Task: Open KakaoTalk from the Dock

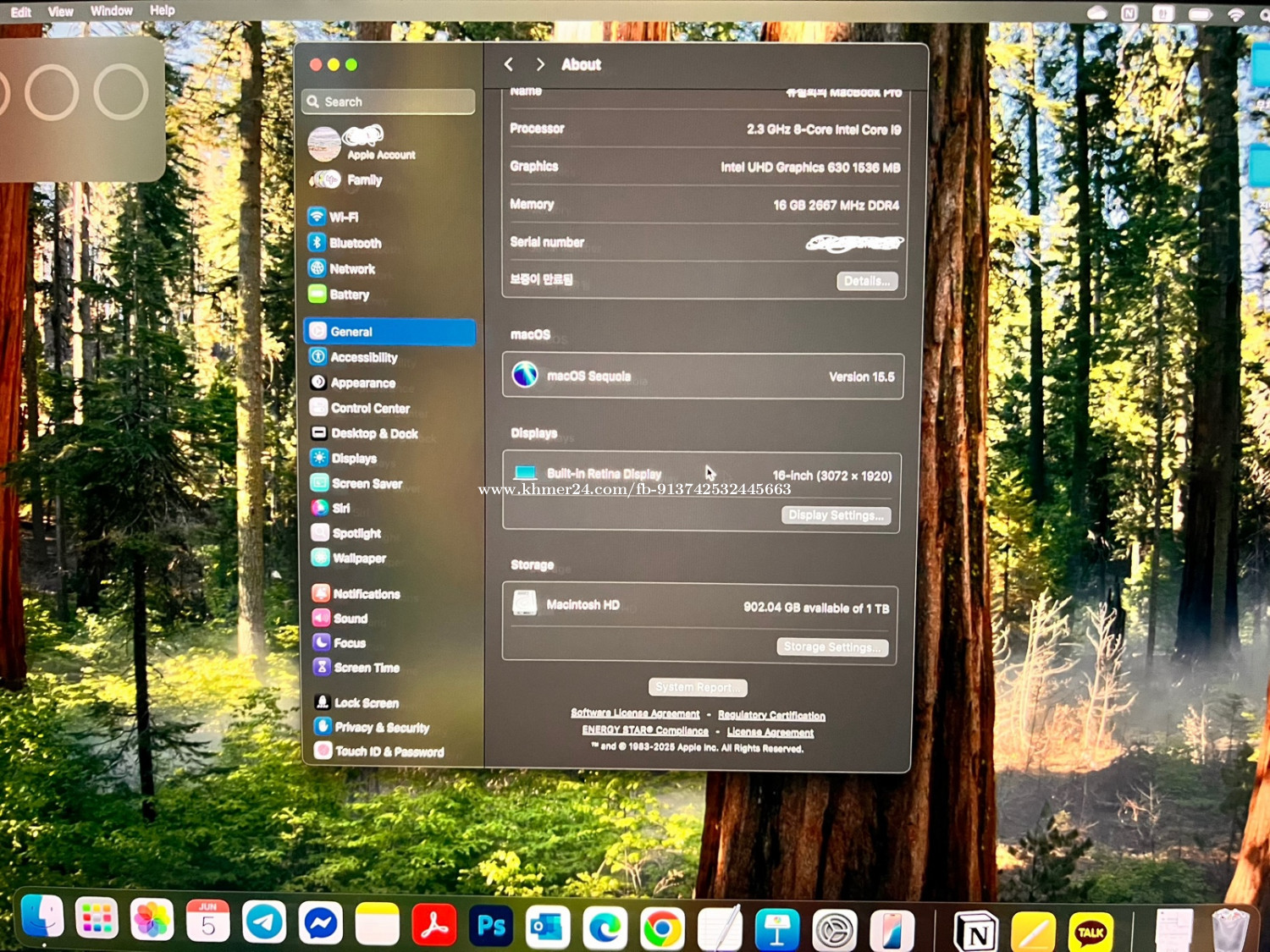Action: coord(1091,933)
